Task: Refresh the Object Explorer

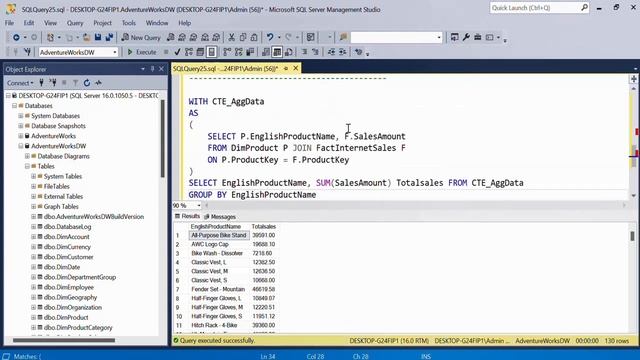Action: [87, 83]
